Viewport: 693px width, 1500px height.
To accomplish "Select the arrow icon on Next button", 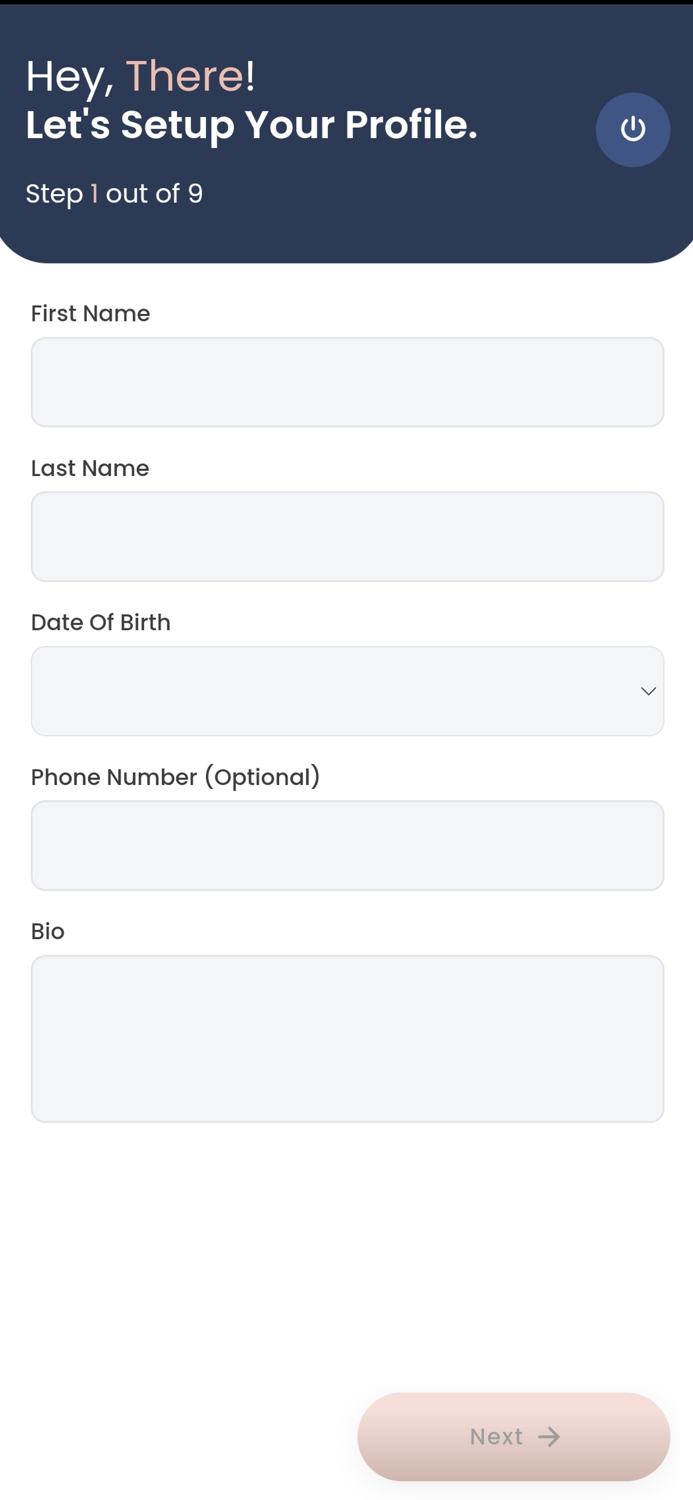I will [x=550, y=1437].
